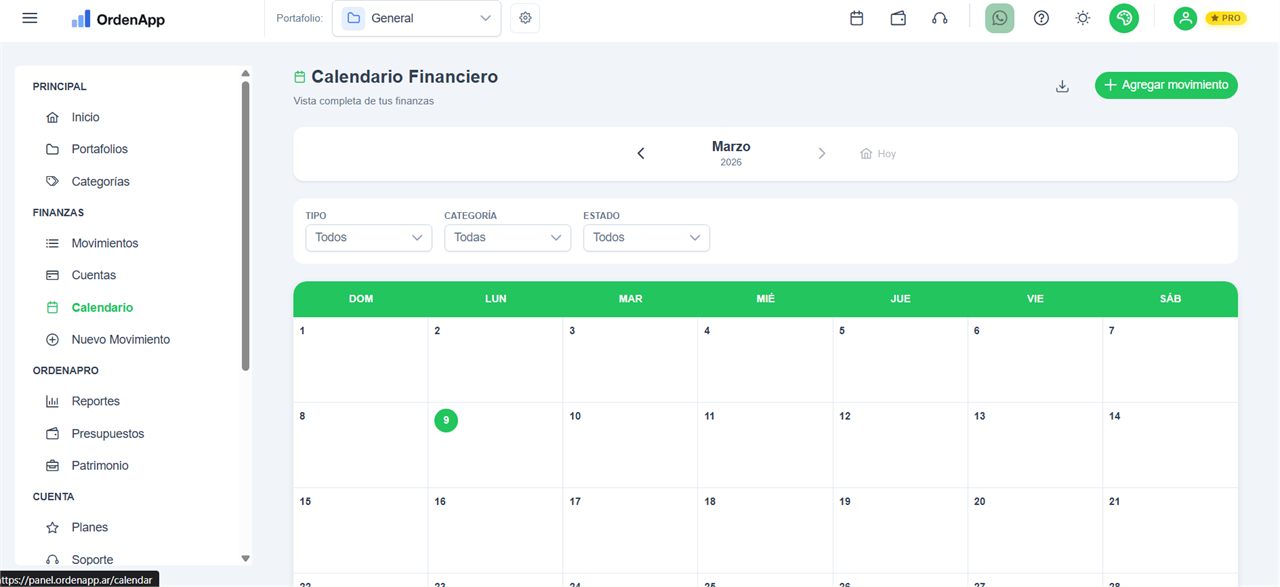The image size is (1280, 587).
Task: Click the help question mark icon
Action: [x=1041, y=18]
